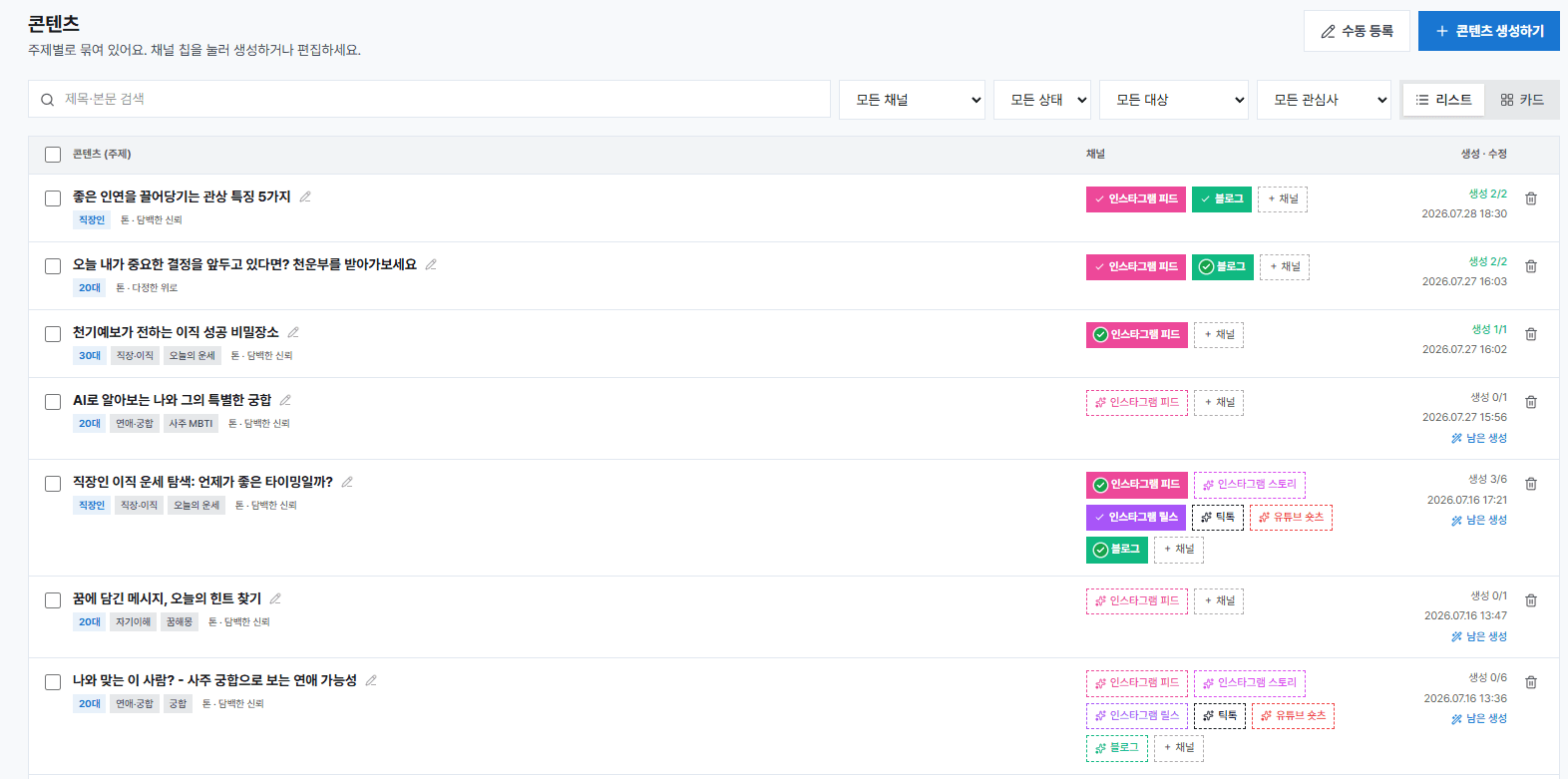
Task: Click trash icon for '꿈에 담긴 메시지, 오늘의 힌트 찾기'
Action: [1531, 600]
